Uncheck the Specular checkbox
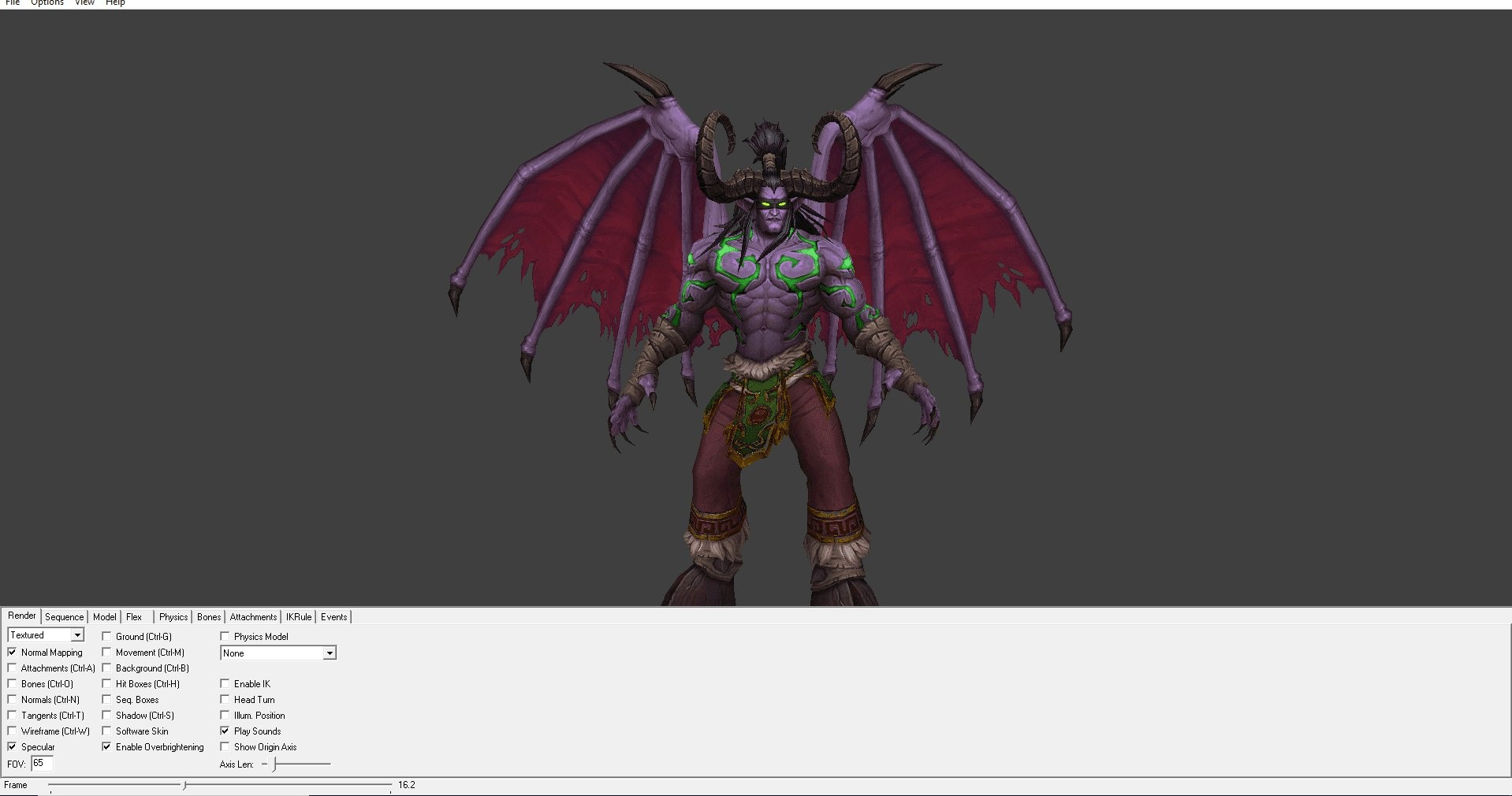The height and width of the screenshot is (796, 1512). point(12,746)
